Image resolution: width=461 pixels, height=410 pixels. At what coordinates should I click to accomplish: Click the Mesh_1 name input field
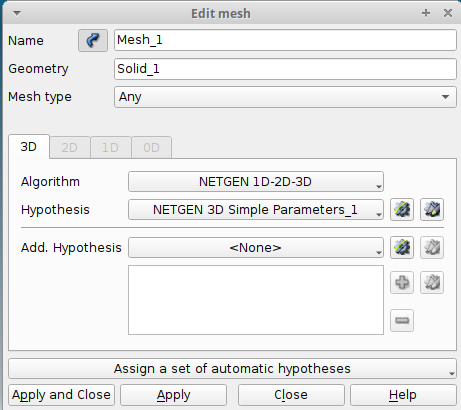click(285, 40)
